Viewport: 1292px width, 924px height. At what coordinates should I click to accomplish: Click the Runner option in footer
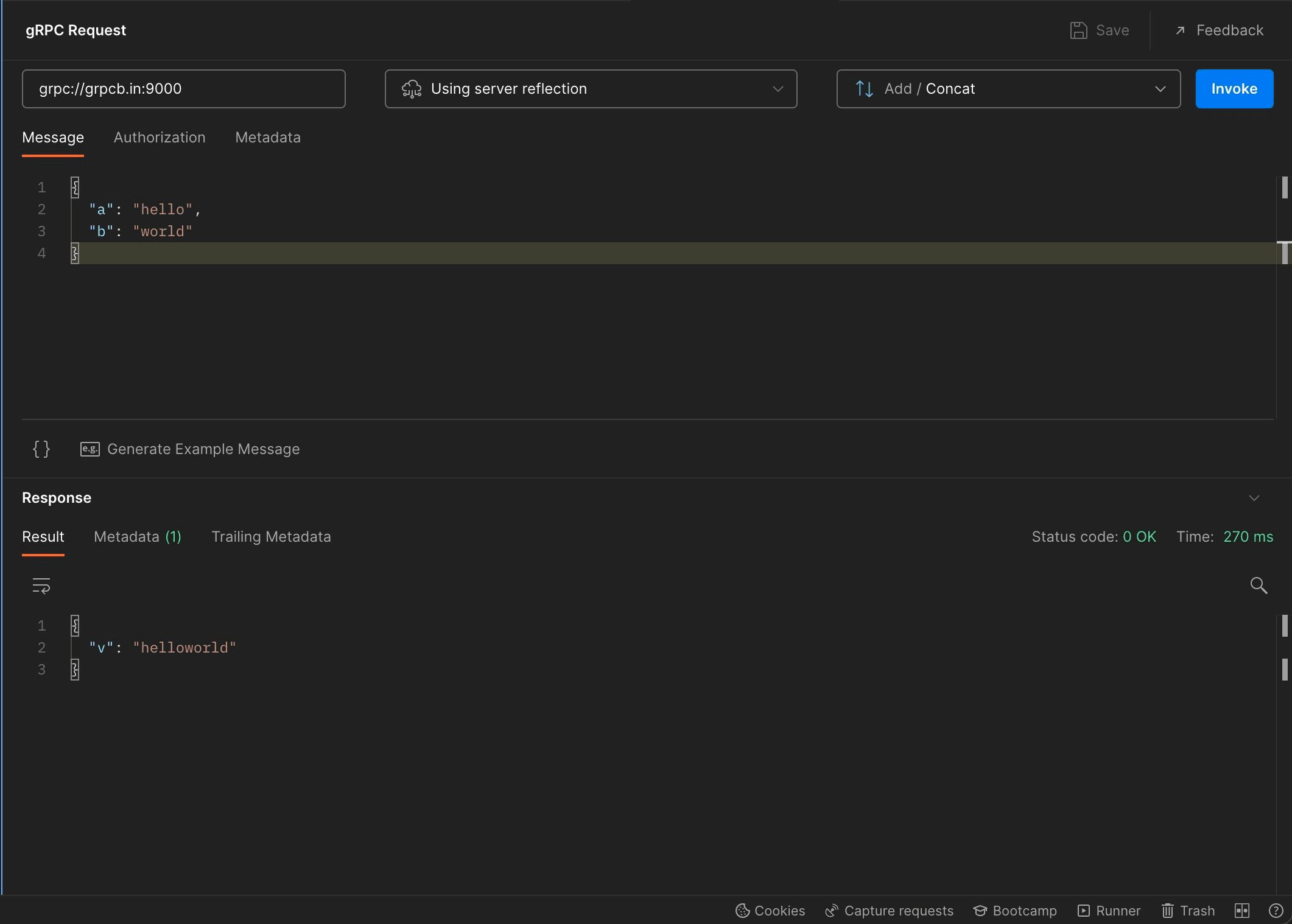[x=1109, y=910]
